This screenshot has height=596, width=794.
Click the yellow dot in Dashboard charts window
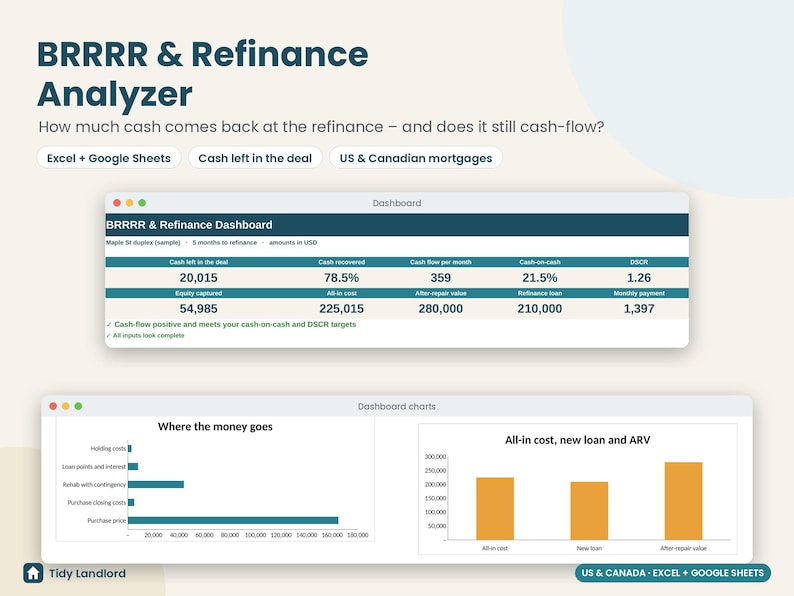[x=66, y=406]
